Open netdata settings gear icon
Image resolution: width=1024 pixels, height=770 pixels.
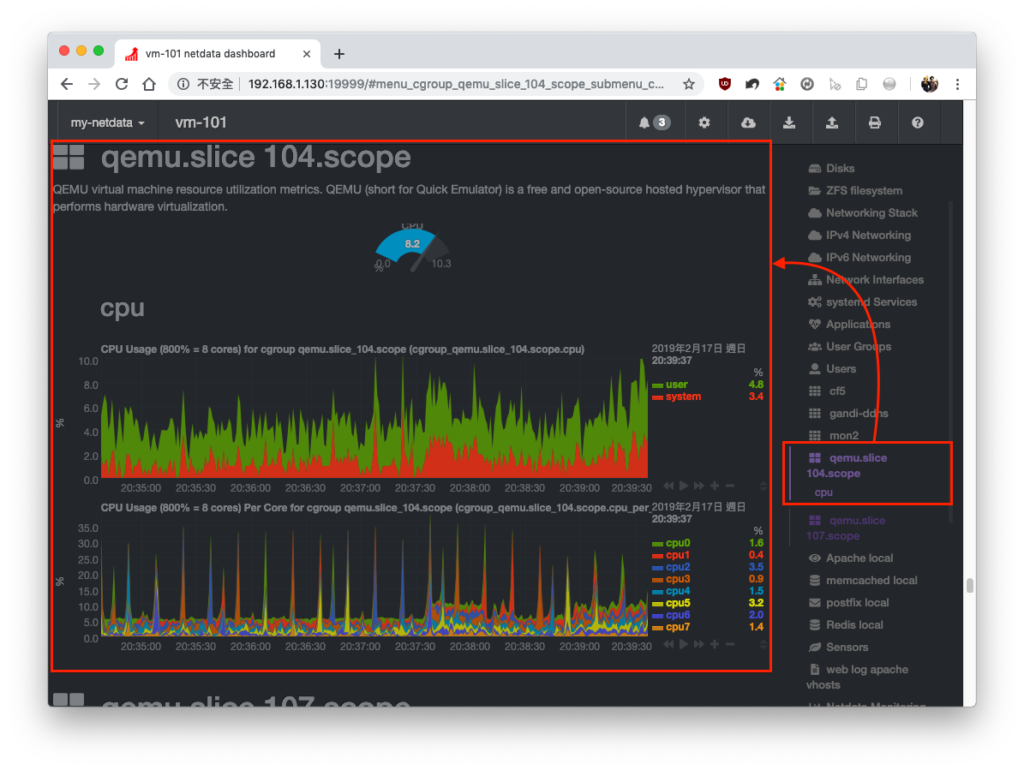[x=704, y=123]
